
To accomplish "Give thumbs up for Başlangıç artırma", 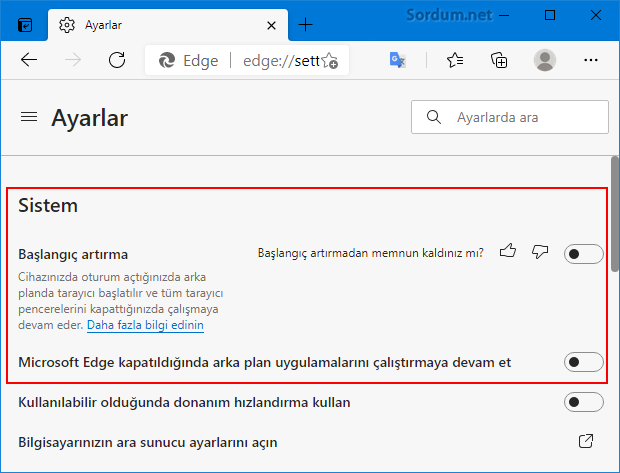I will pyautogui.click(x=508, y=251).
